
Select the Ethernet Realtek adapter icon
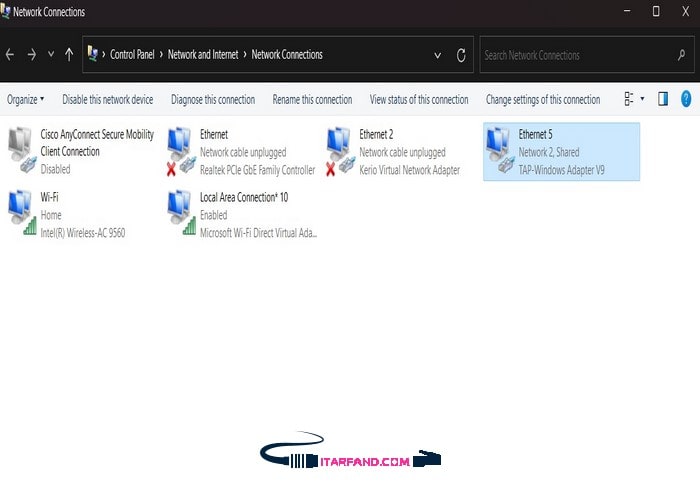click(180, 150)
